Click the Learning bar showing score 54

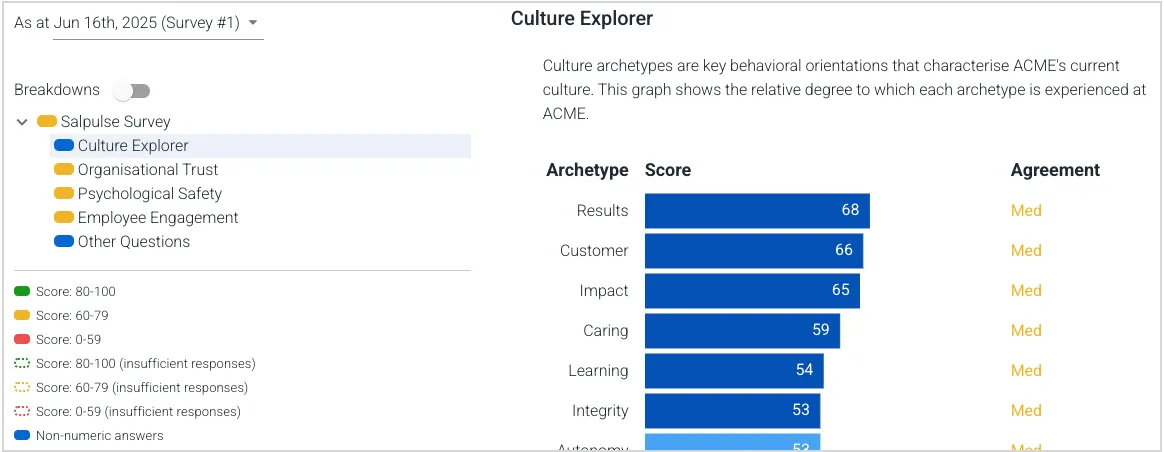(x=734, y=370)
